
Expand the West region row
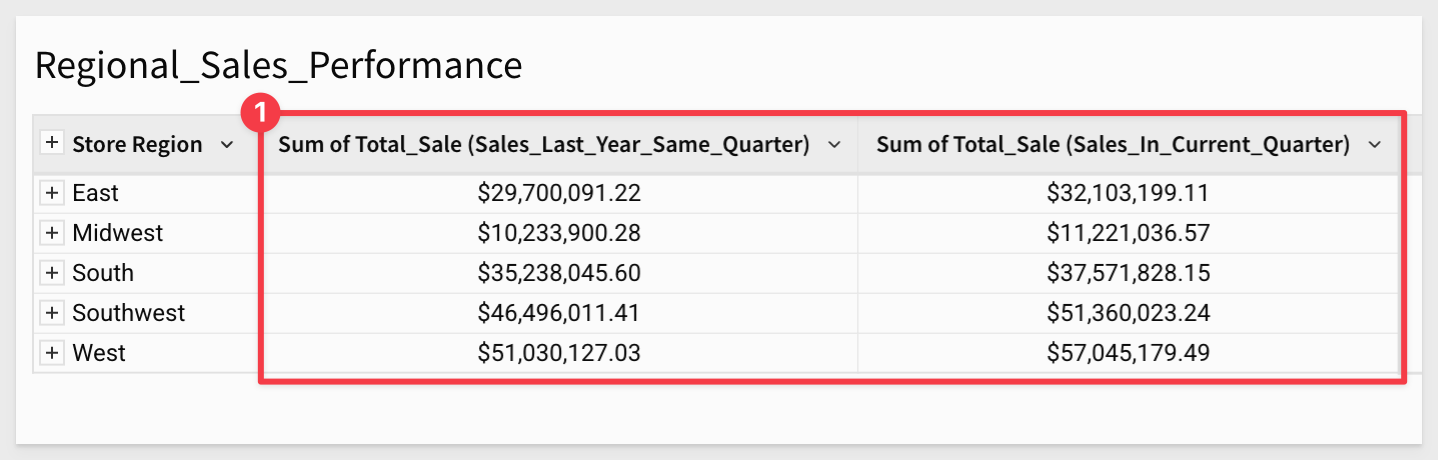[53, 353]
